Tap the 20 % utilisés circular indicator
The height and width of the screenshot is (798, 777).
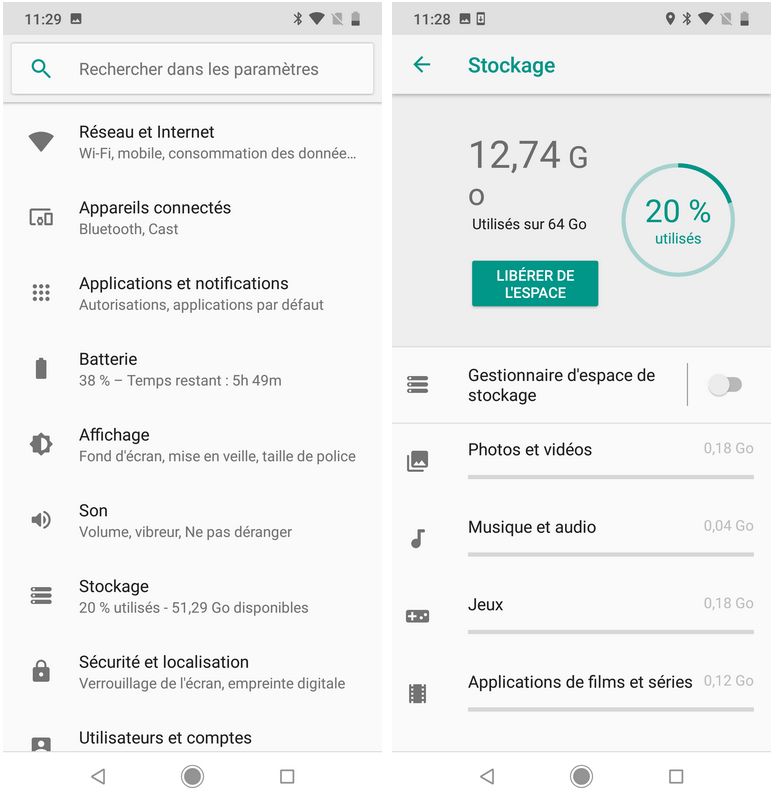tap(678, 220)
